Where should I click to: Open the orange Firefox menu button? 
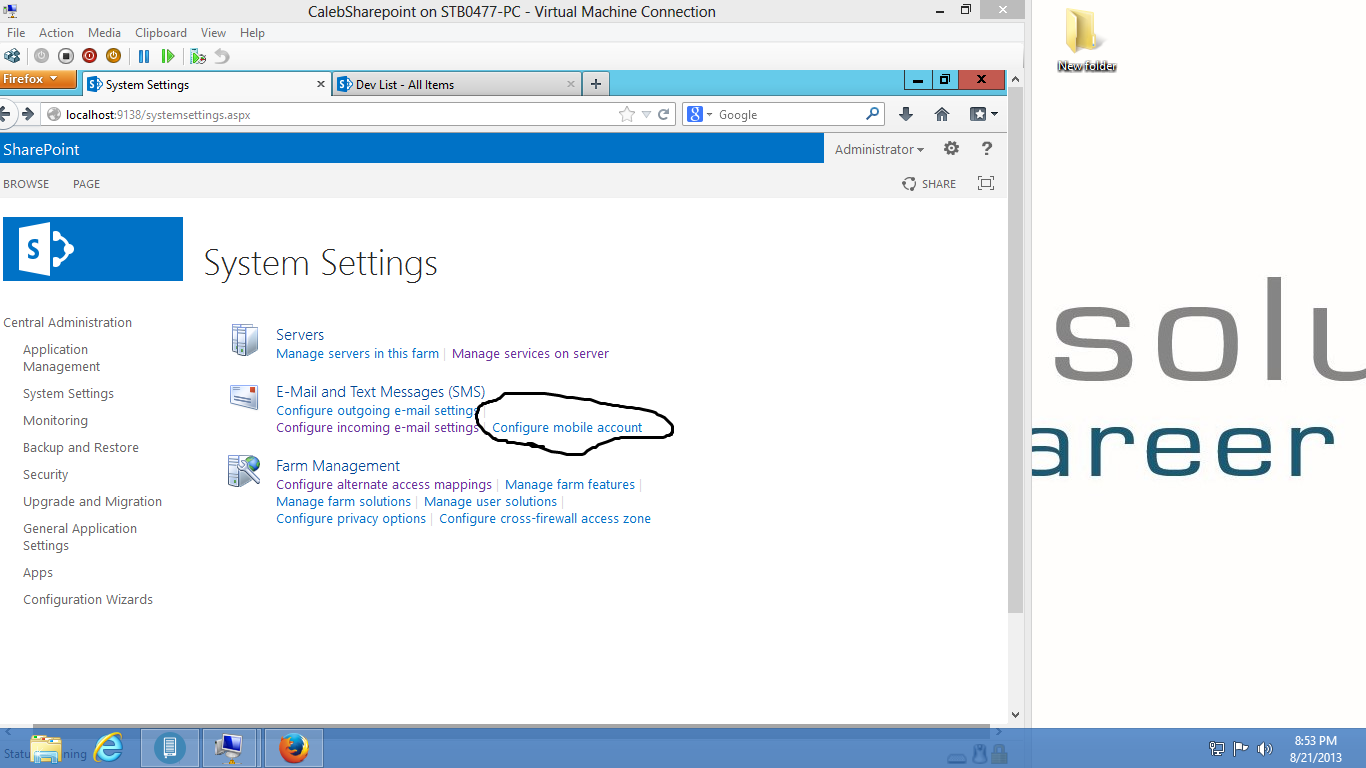click(38, 79)
